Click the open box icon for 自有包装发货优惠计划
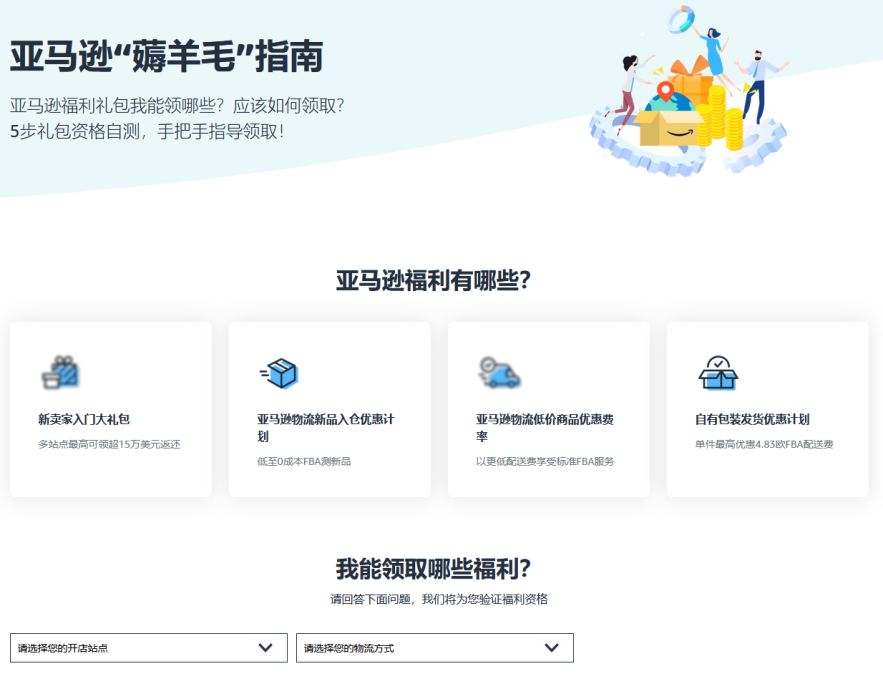This screenshot has width=883, height=699. 718,372
